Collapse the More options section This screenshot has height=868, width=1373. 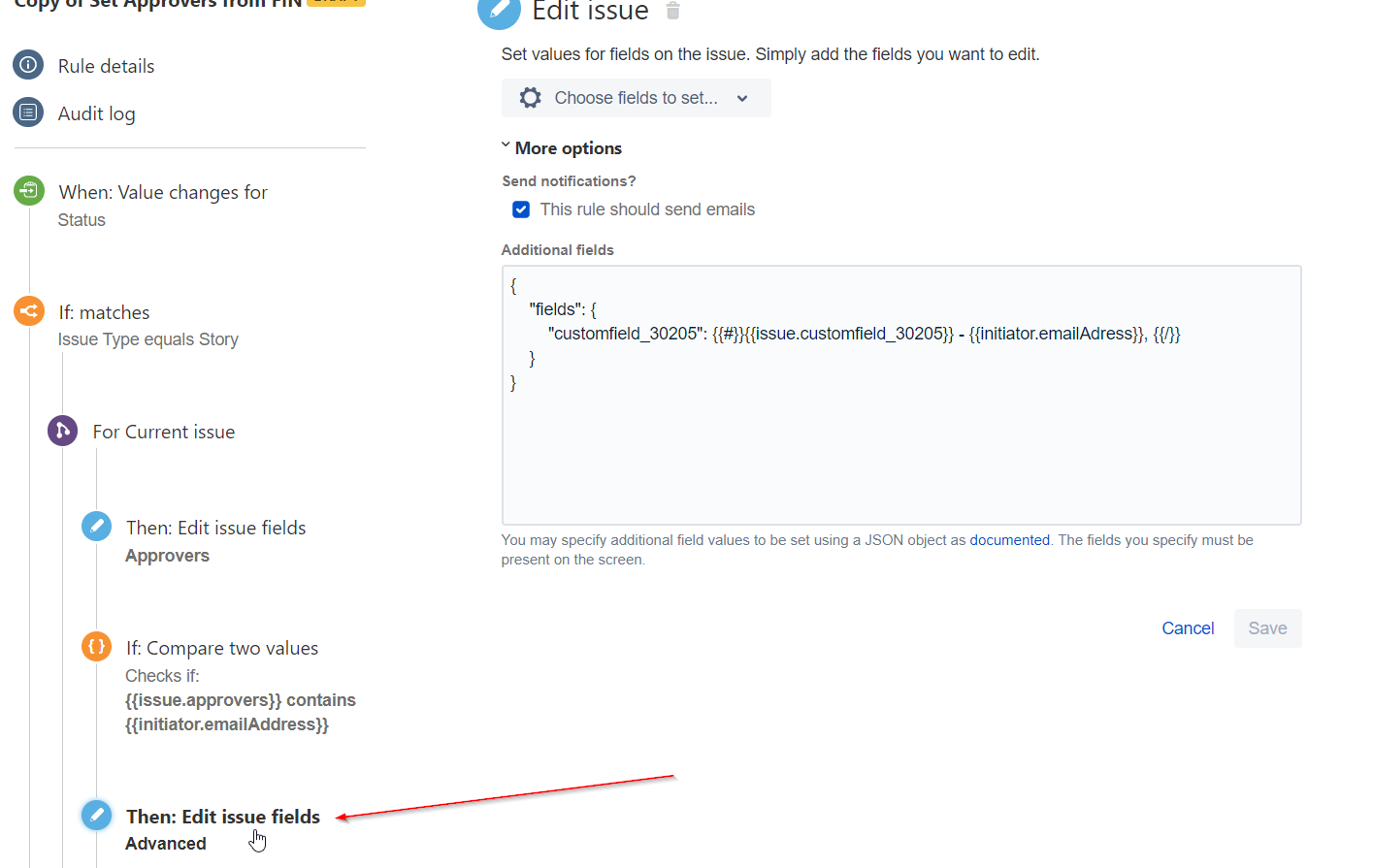562,148
